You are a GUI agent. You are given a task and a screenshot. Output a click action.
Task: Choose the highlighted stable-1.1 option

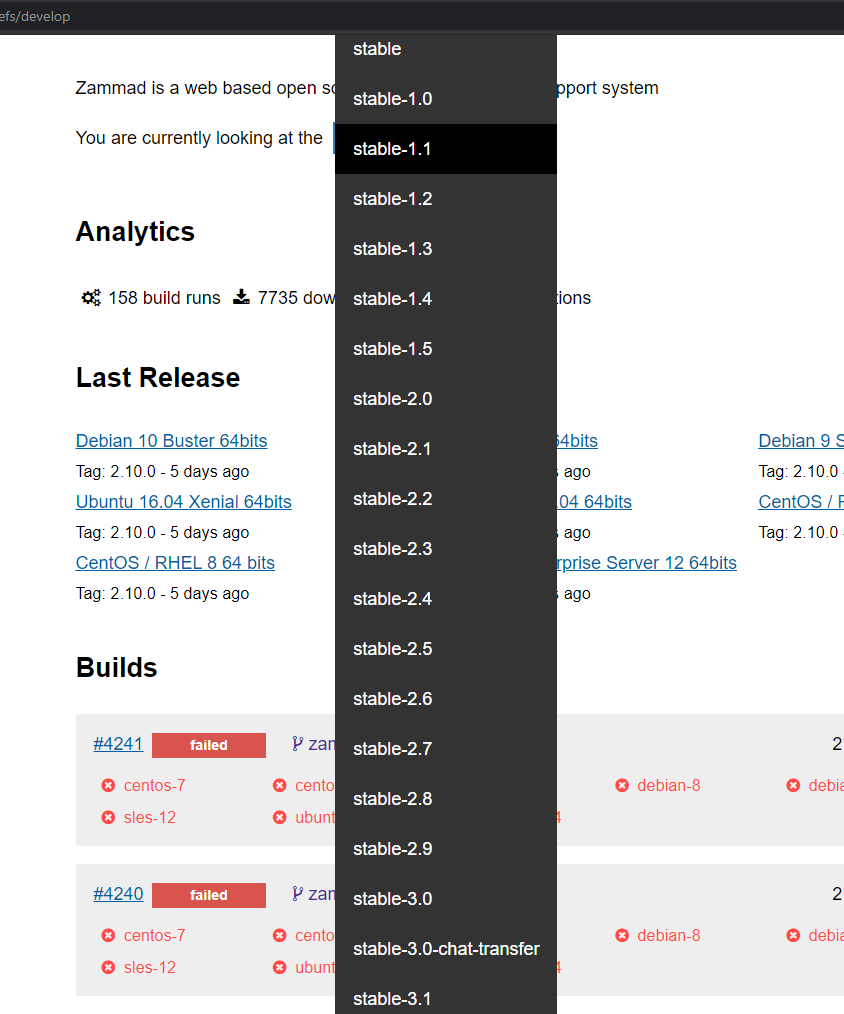(446, 149)
